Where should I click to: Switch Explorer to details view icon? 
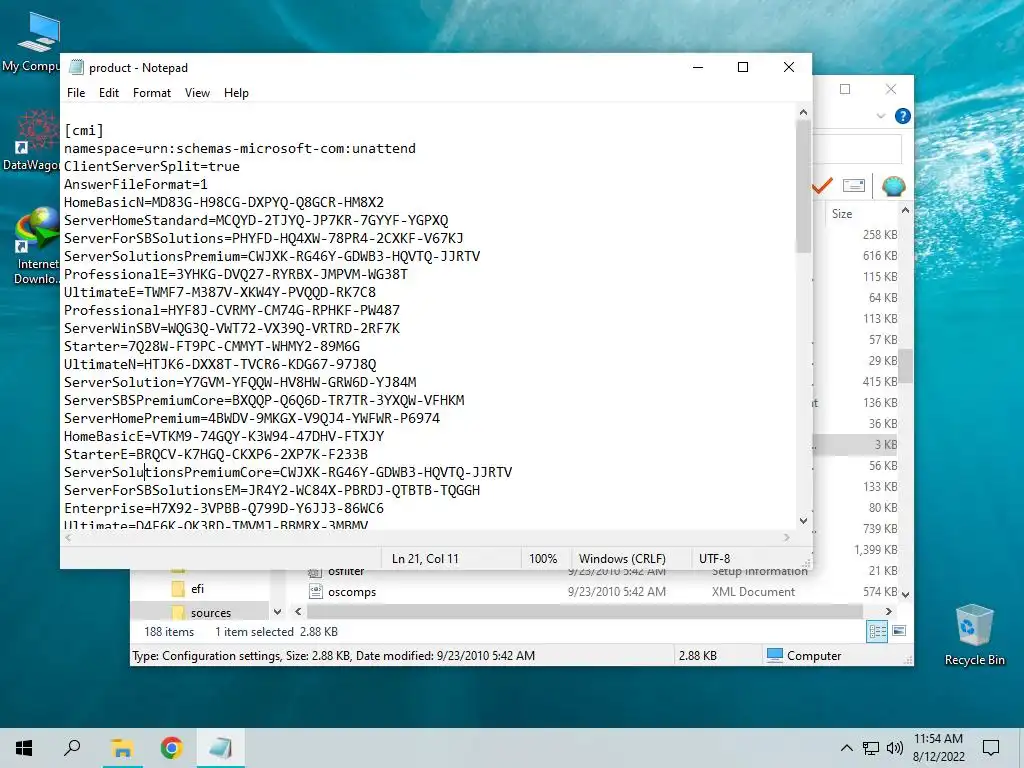point(877,632)
